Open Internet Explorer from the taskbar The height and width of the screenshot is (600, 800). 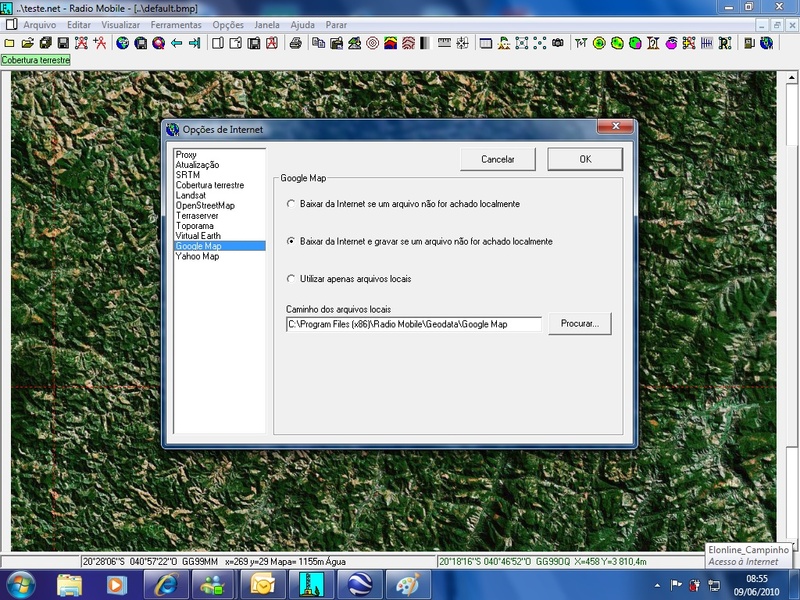pos(167,585)
